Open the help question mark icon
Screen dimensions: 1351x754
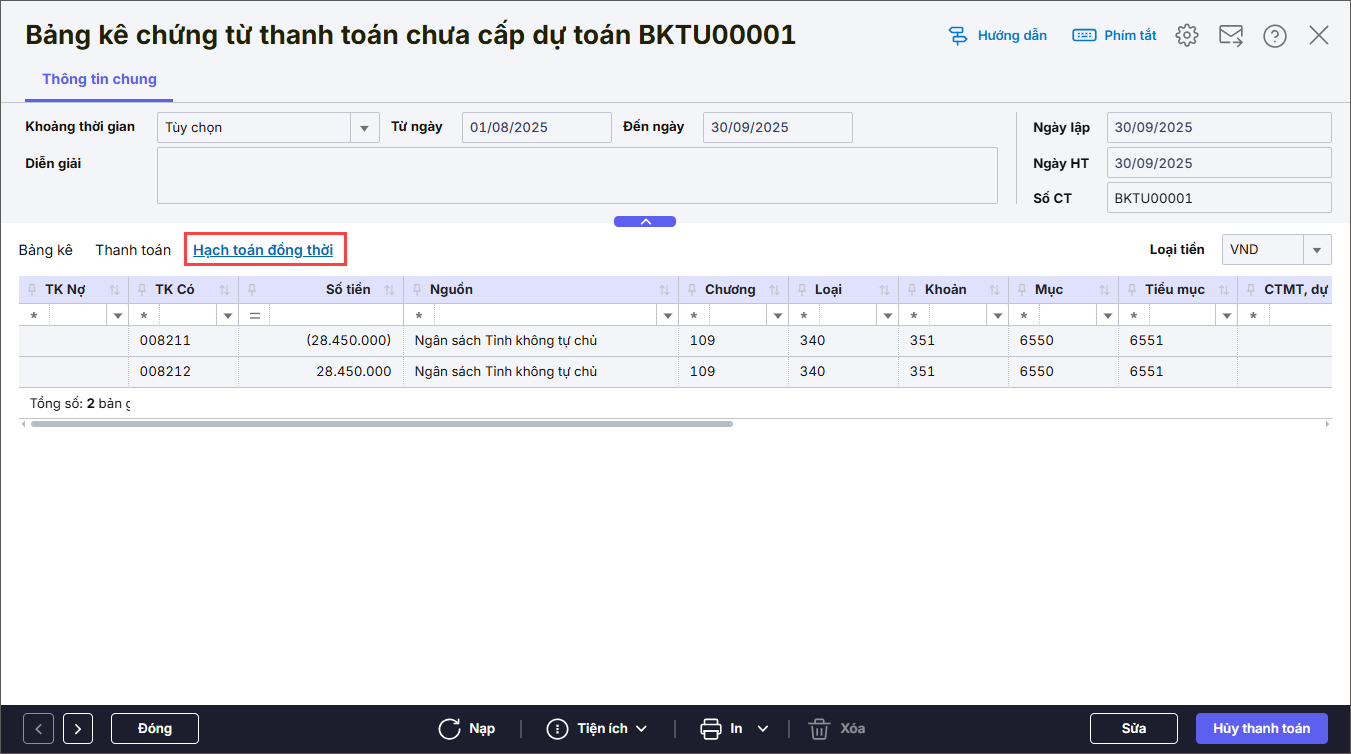(1275, 36)
